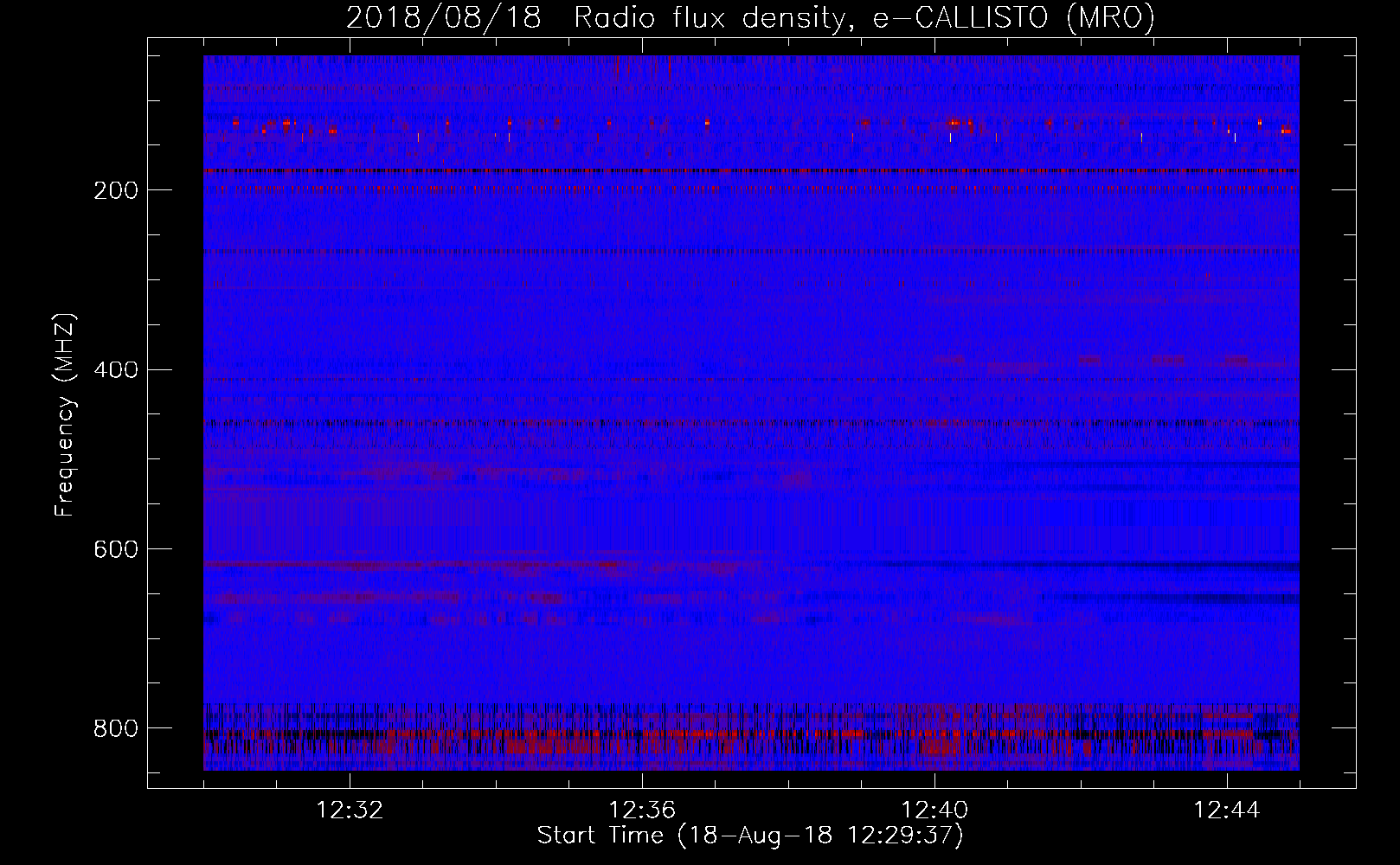This screenshot has height=865, width=1400.
Task: Click the '12:36' time axis label
Action: [642, 811]
